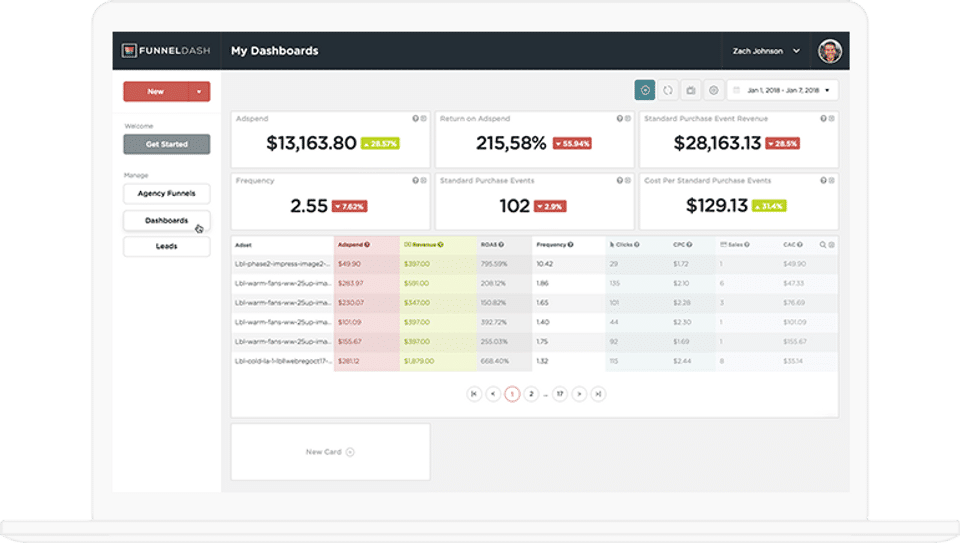The image size is (960, 543).
Task: Go to previous table page
Action: click(493, 394)
